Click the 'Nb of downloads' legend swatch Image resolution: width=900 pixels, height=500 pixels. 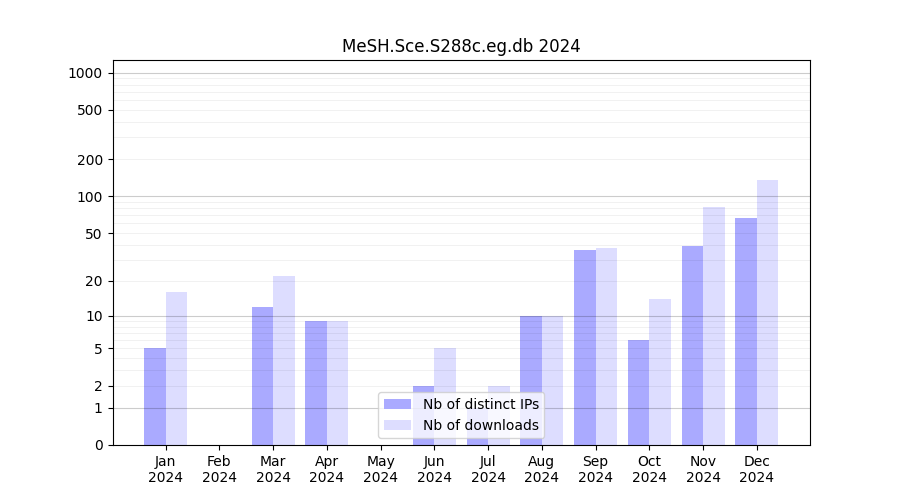pos(397,425)
